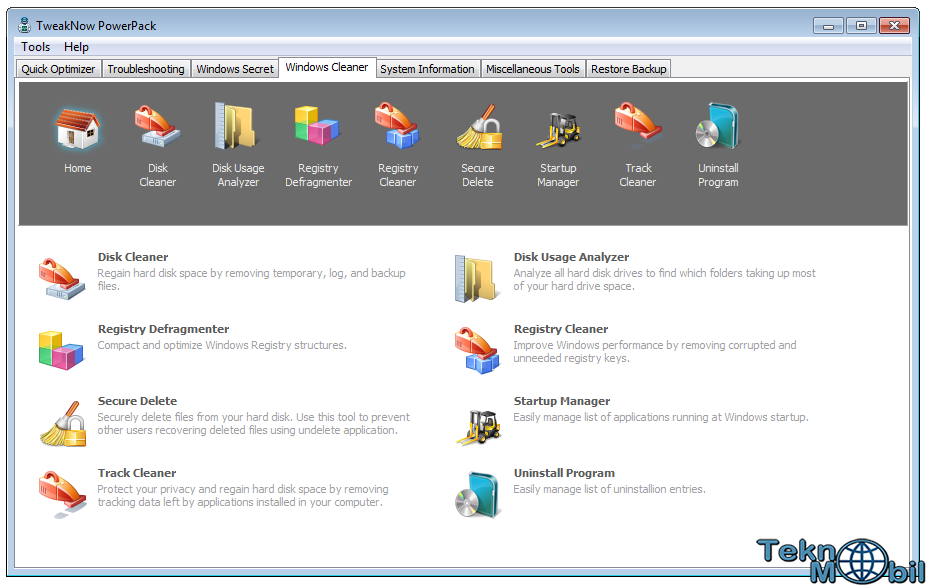This screenshot has width=926, height=585.
Task: Go to the Windows Secret tab
Action: (x=235, y=69)
